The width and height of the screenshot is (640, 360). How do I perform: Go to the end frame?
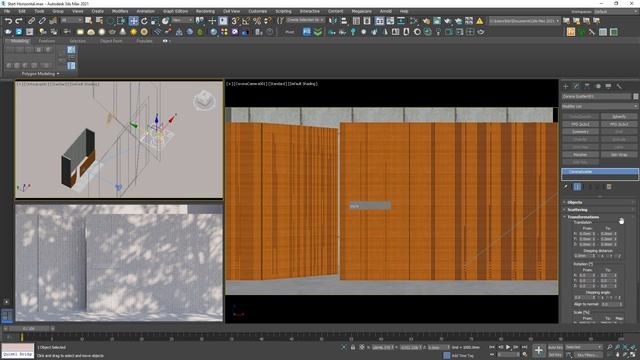point(525,347)
